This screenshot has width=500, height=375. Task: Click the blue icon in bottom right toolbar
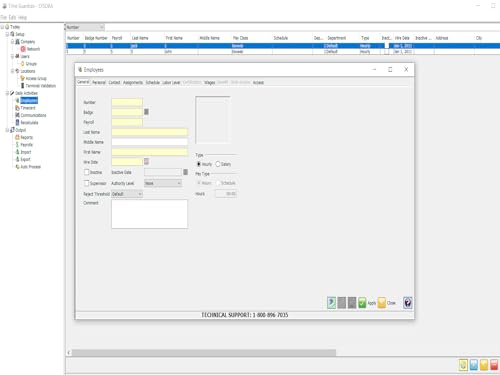[x=474, y=365]
